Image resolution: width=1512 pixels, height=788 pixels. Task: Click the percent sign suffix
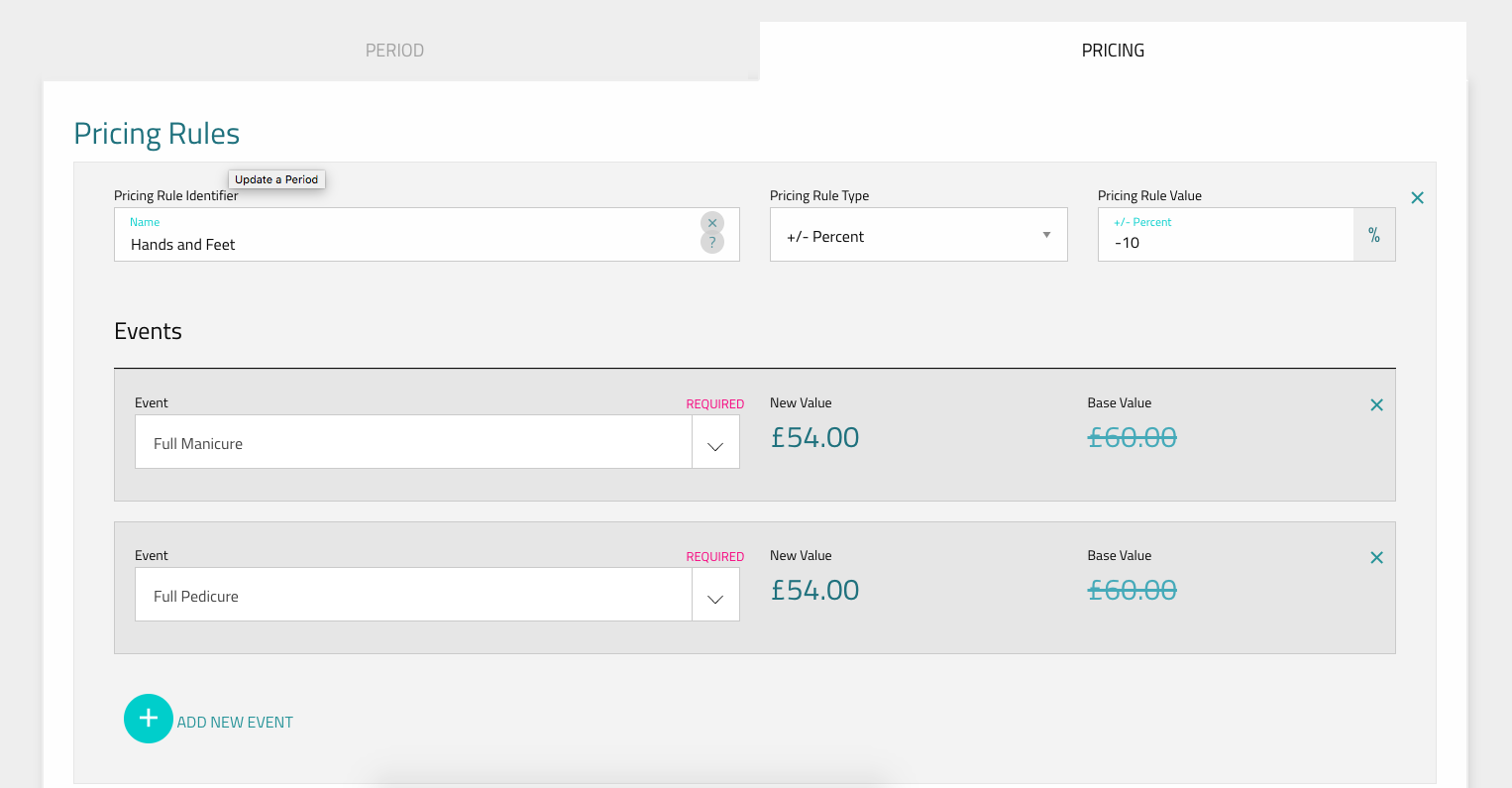[x=1374, y=235]
